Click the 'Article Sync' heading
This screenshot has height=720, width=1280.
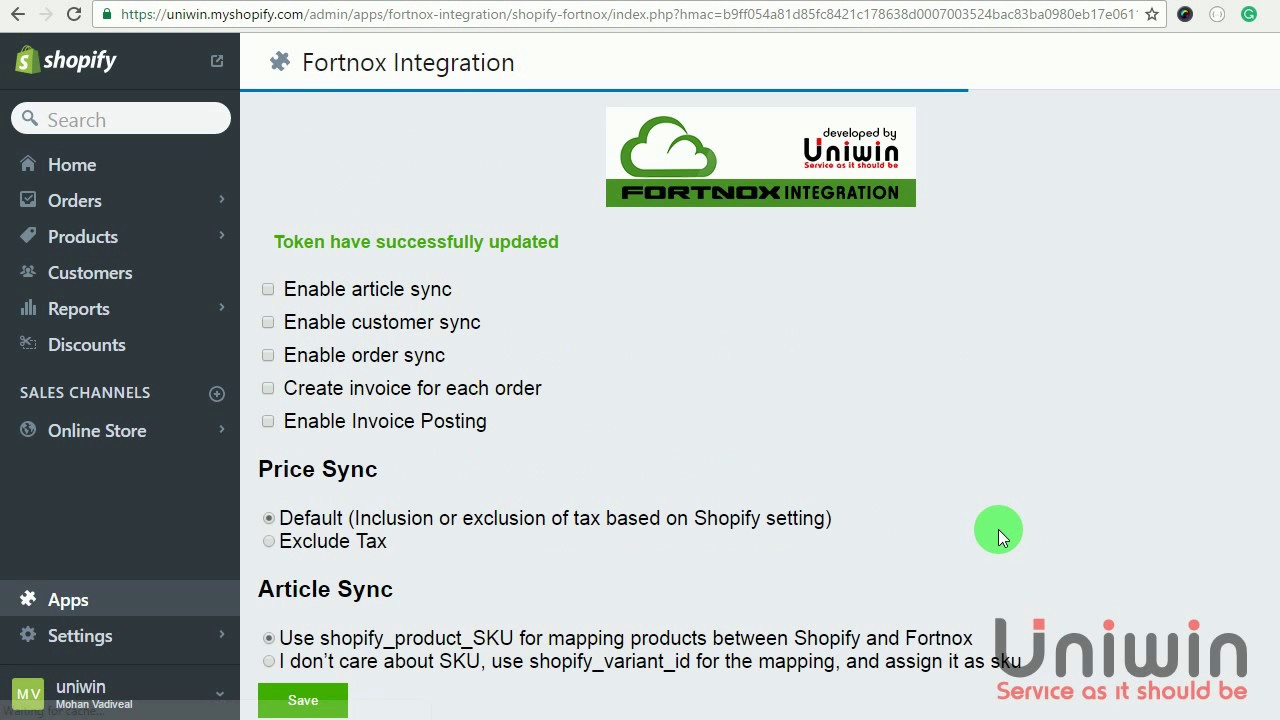(x=325, y=589)
